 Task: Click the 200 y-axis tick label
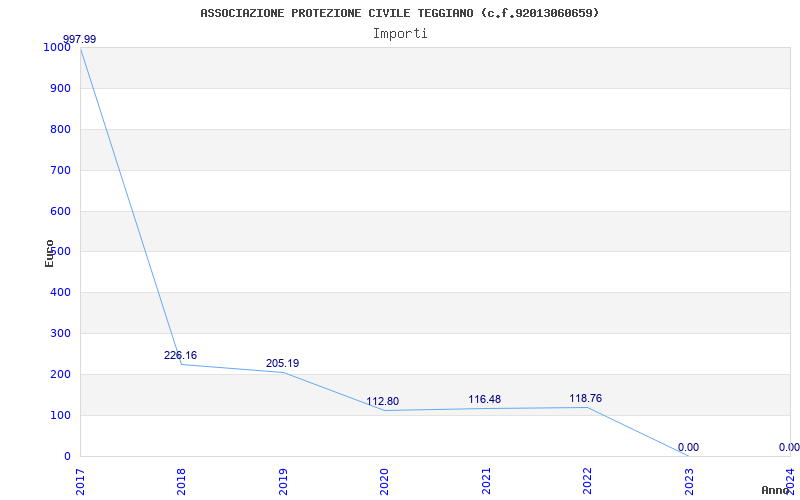click(x=60, y=374)
